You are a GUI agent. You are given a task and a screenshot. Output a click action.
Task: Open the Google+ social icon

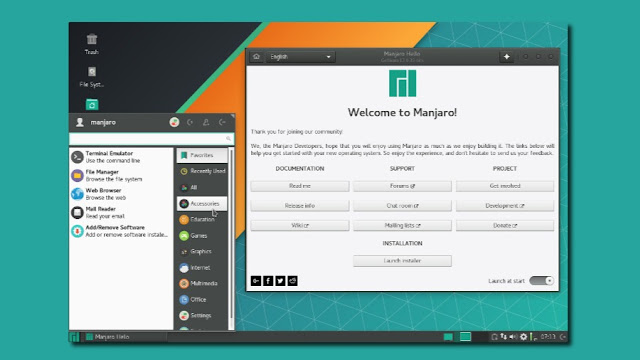point(256,281)
